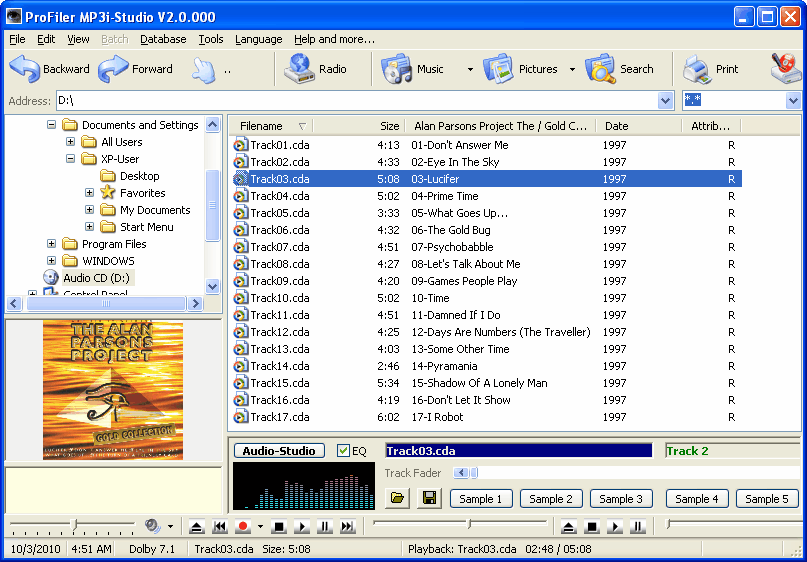Click the folder tree's horizontal scroll-right arrow
Image resolution: width=807 pixels, height=562 pixels.
(195, 304)
